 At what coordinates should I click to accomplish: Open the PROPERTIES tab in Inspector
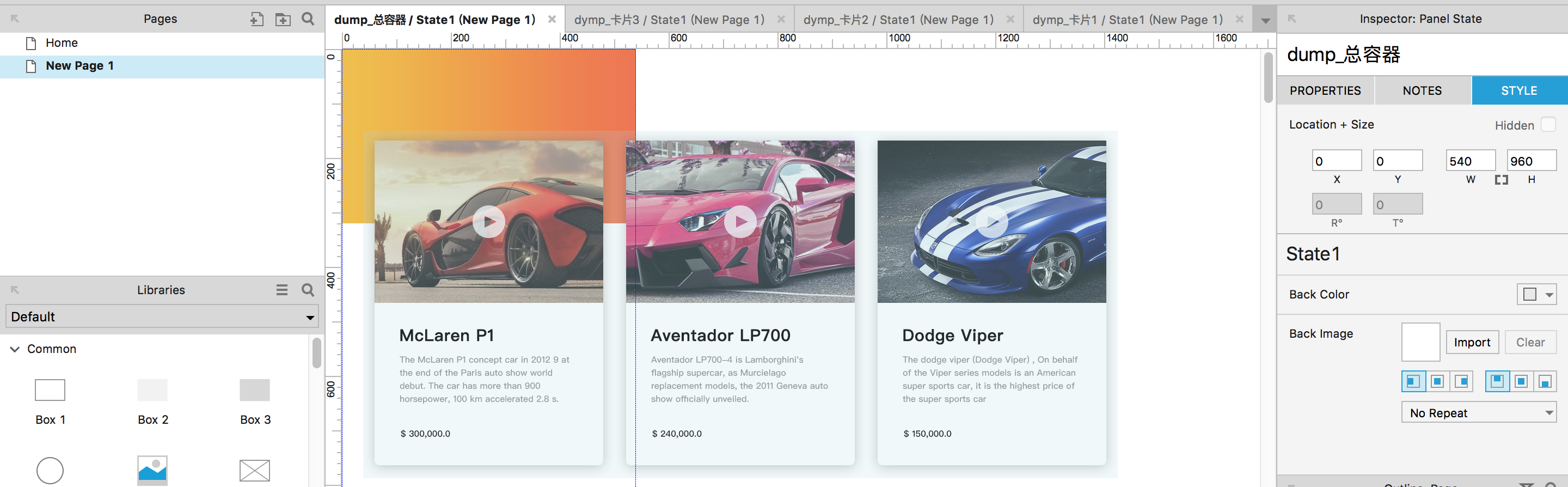[1325, 91]
